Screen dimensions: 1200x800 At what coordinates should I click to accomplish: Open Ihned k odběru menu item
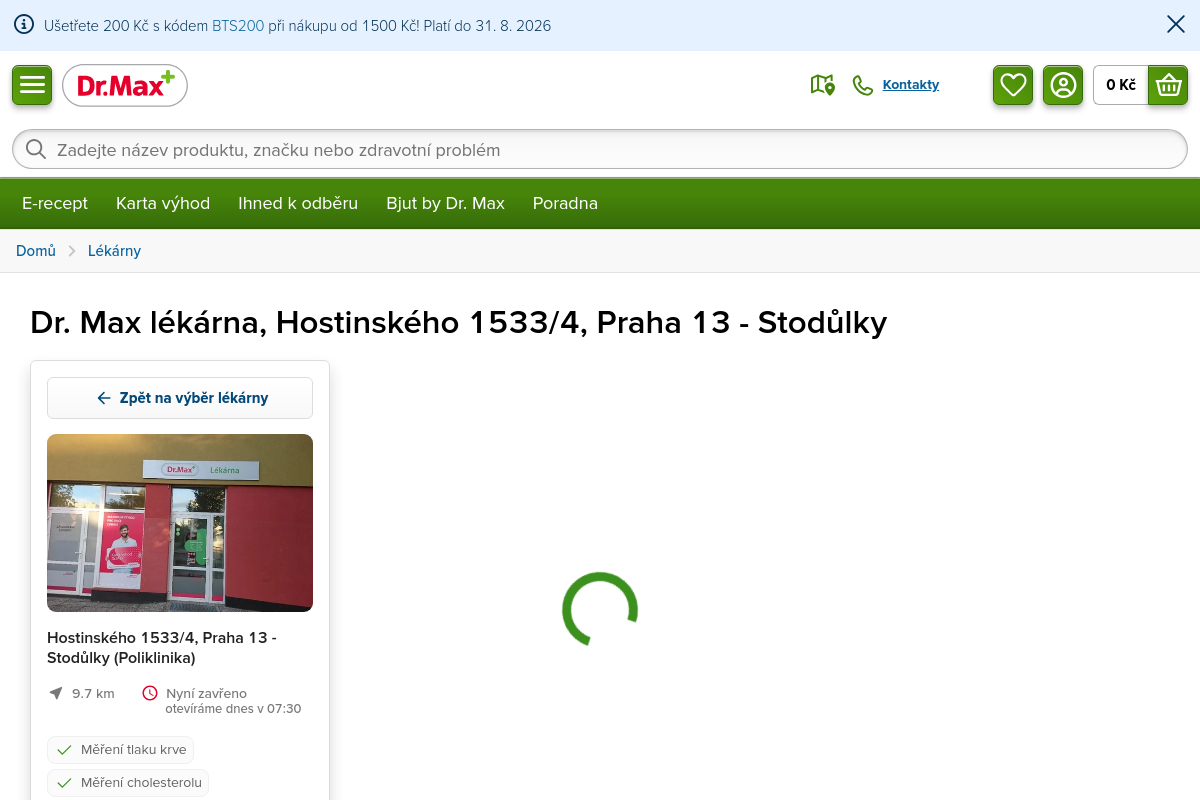pyautogui.click(x=298, y=203)
